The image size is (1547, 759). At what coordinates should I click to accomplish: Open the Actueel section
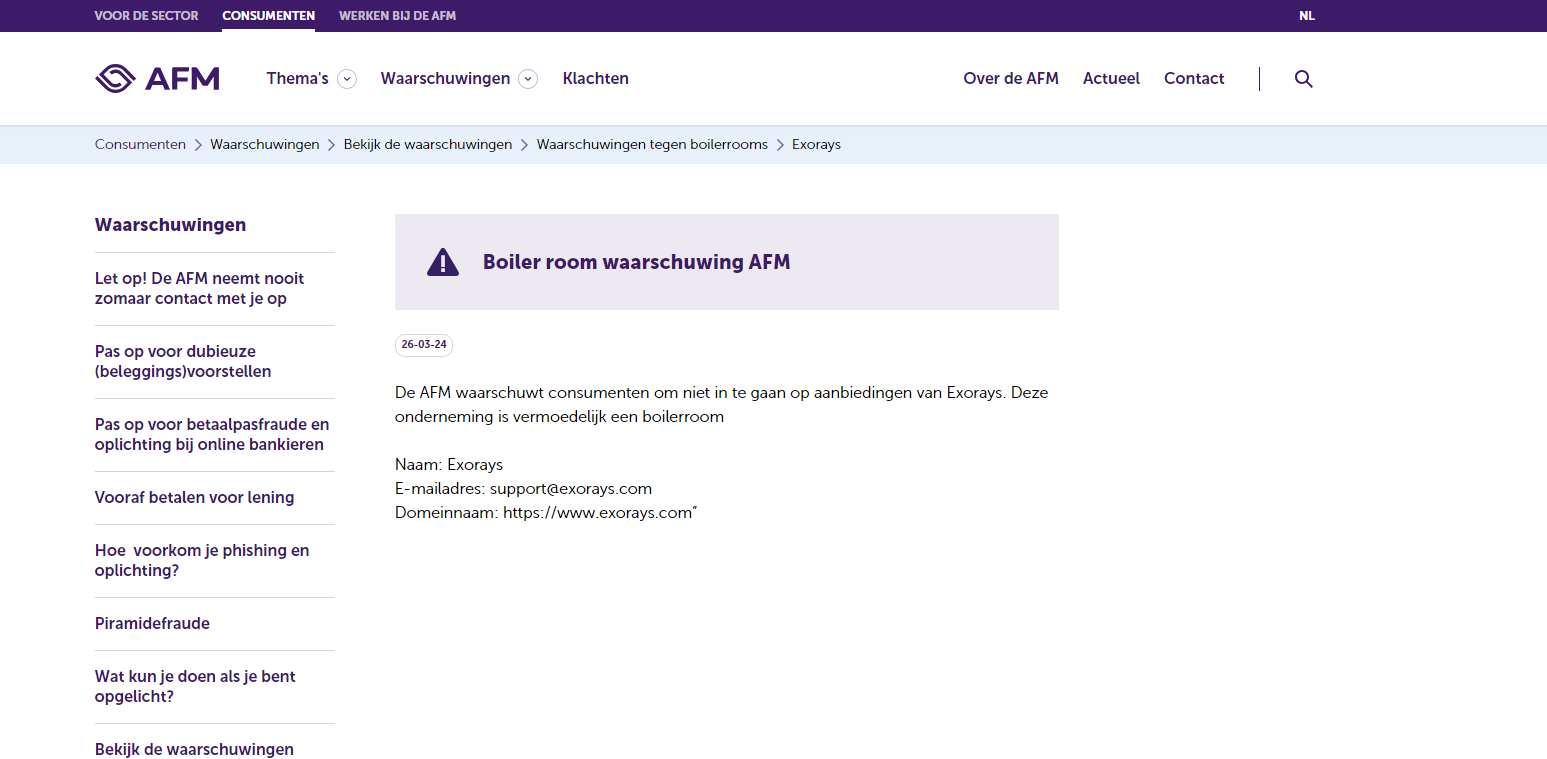1111,78
